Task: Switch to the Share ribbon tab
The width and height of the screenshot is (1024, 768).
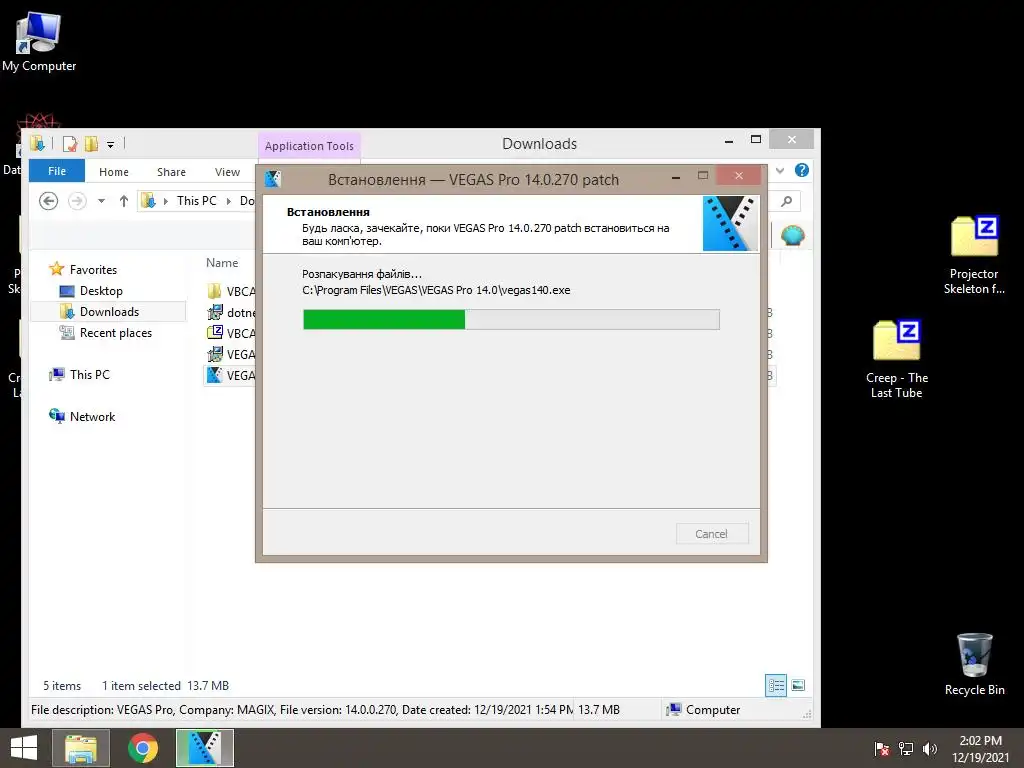Action: tap(171, 172)
